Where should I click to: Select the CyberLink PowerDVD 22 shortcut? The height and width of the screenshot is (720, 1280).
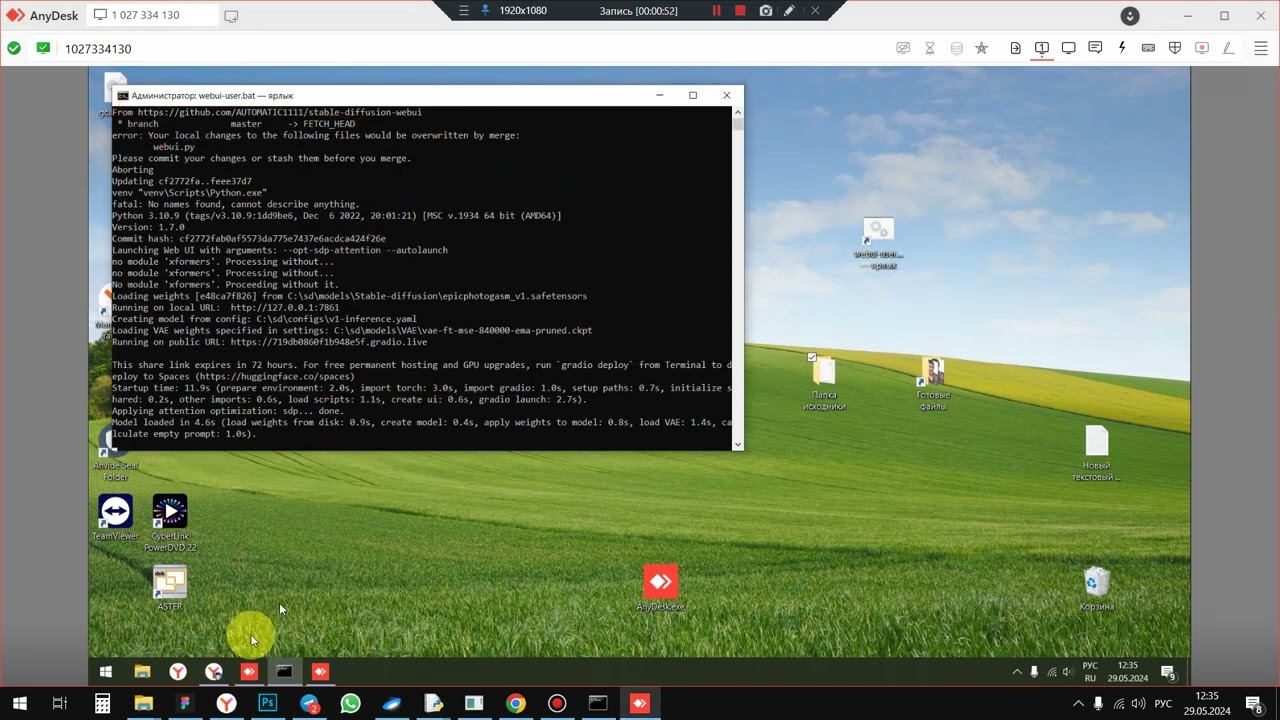(170, 523)
